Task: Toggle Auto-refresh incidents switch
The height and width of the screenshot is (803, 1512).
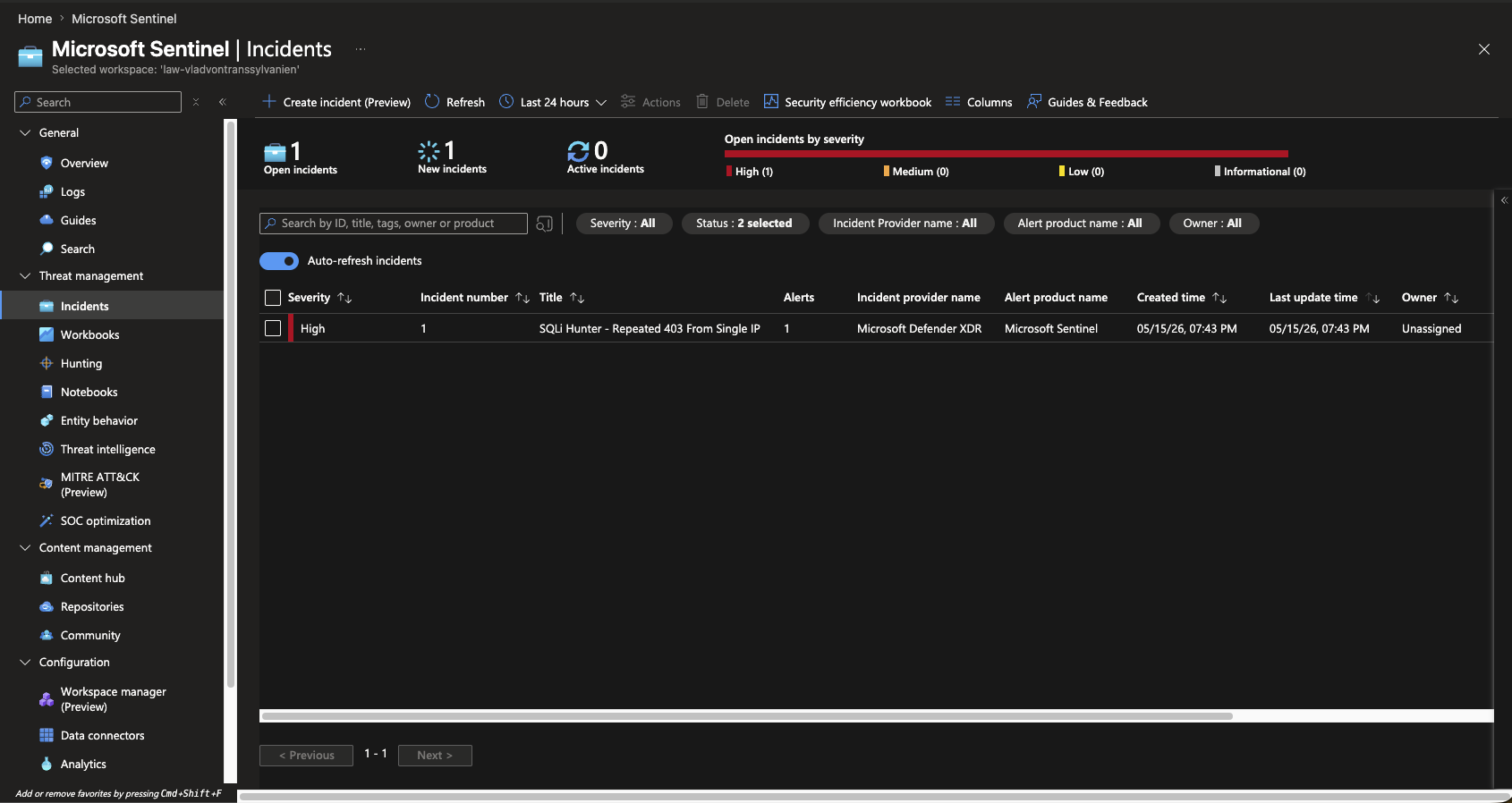Action: click(x=279, y=261)
